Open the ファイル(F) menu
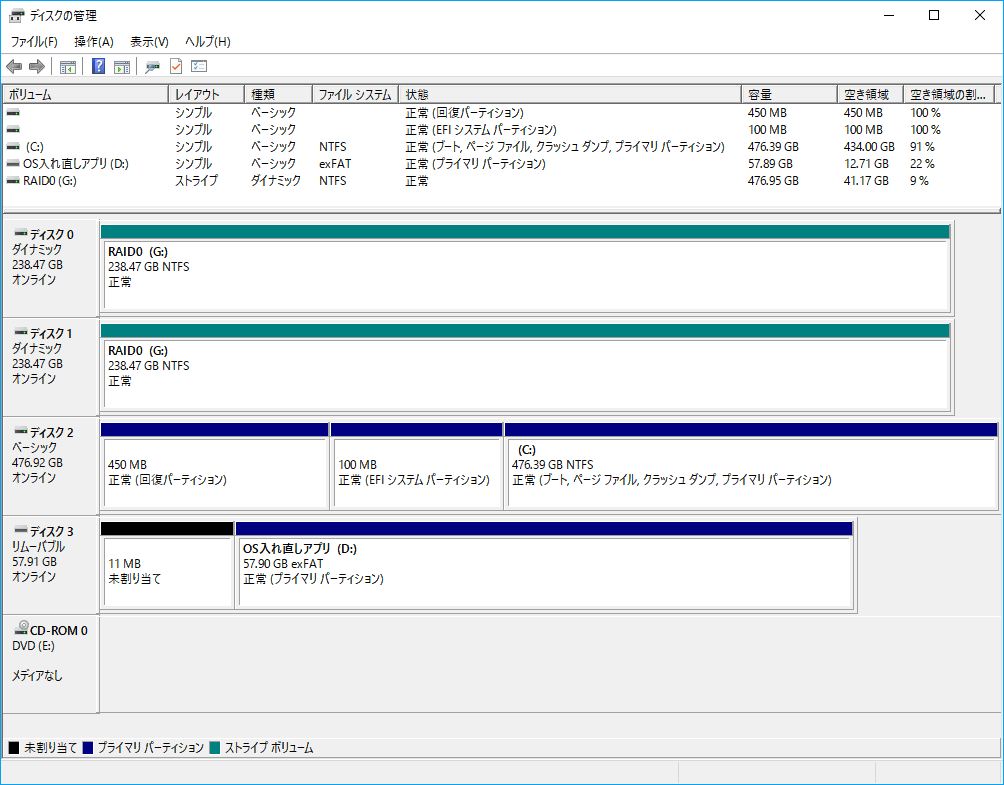The height and width of the screenshot is (785, 1004). [x=34, y=42]
